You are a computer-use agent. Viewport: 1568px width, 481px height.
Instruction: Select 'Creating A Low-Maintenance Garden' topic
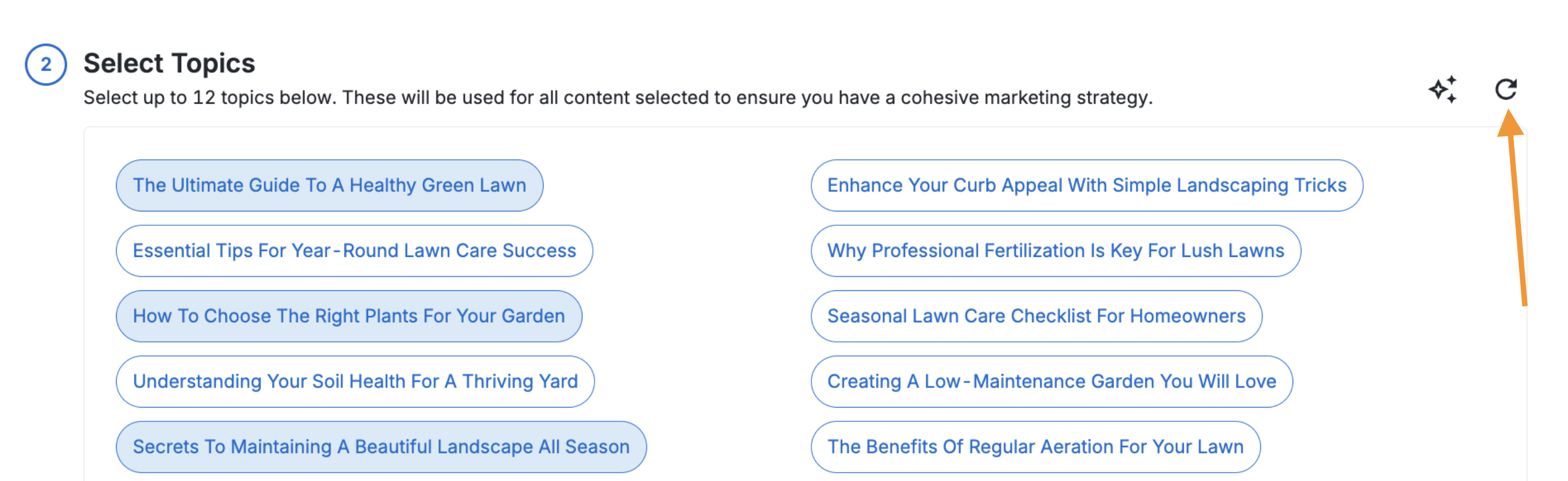[1051, 382]
